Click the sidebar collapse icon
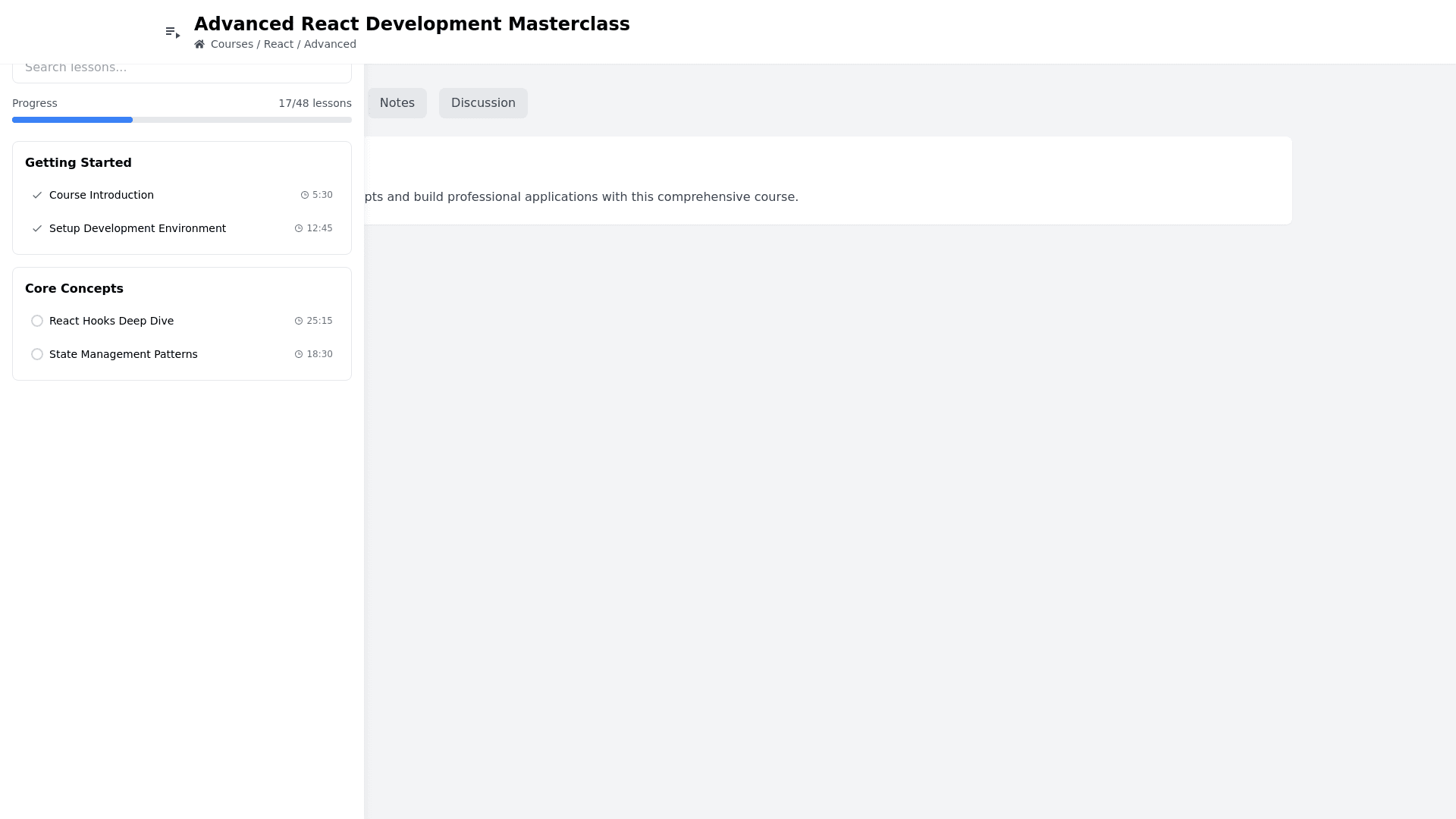This screenshot has height=819, width=1456. [172, 31]
